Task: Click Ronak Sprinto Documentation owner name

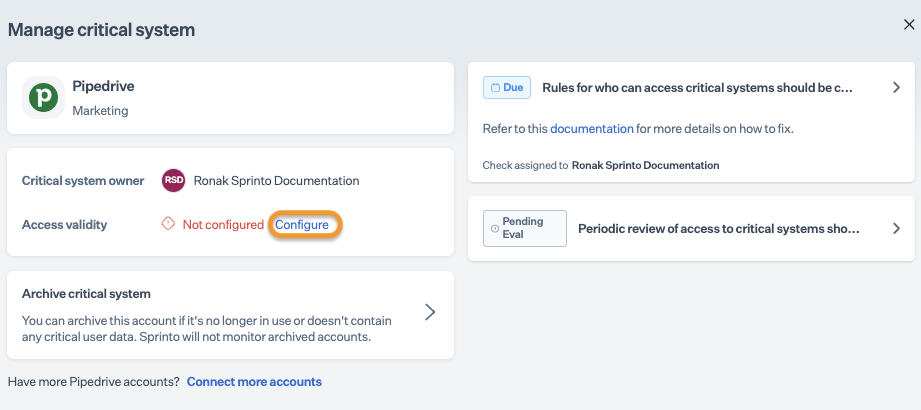Action: point(277,181)
